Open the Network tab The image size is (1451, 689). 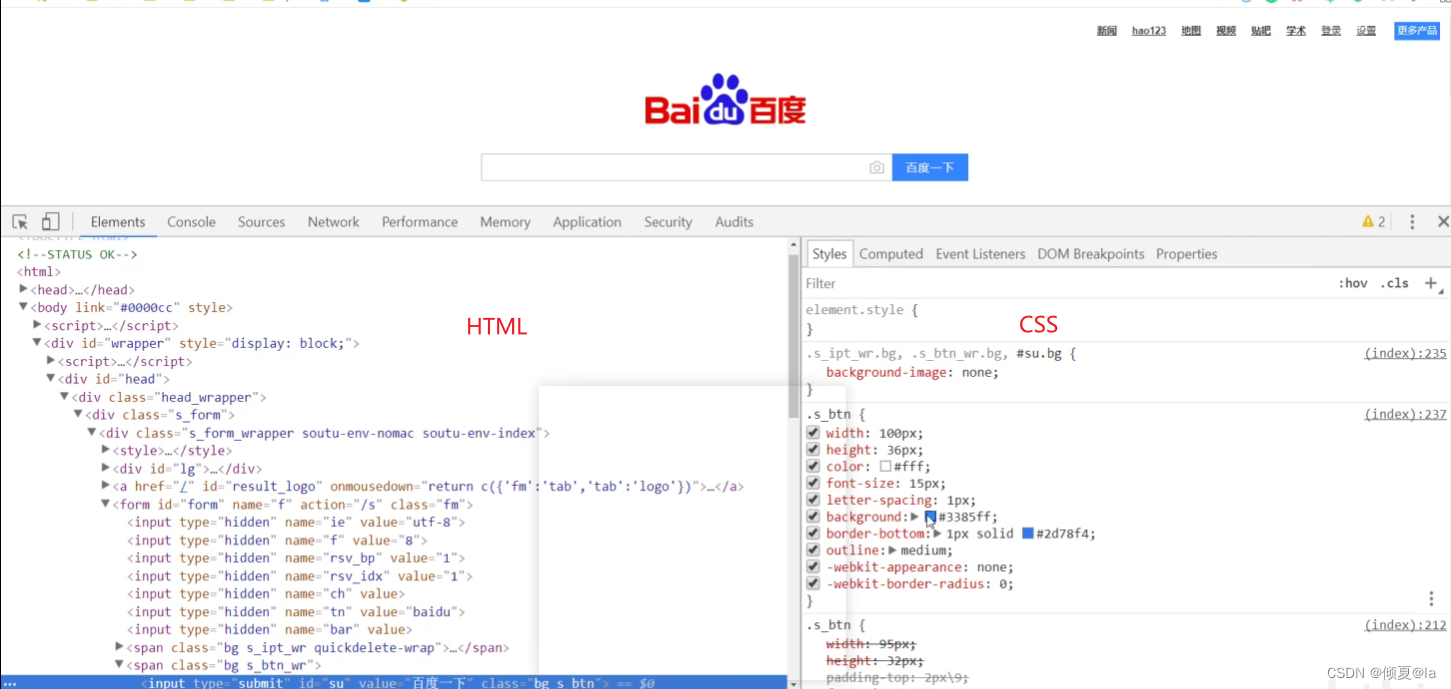coord(333,222)
